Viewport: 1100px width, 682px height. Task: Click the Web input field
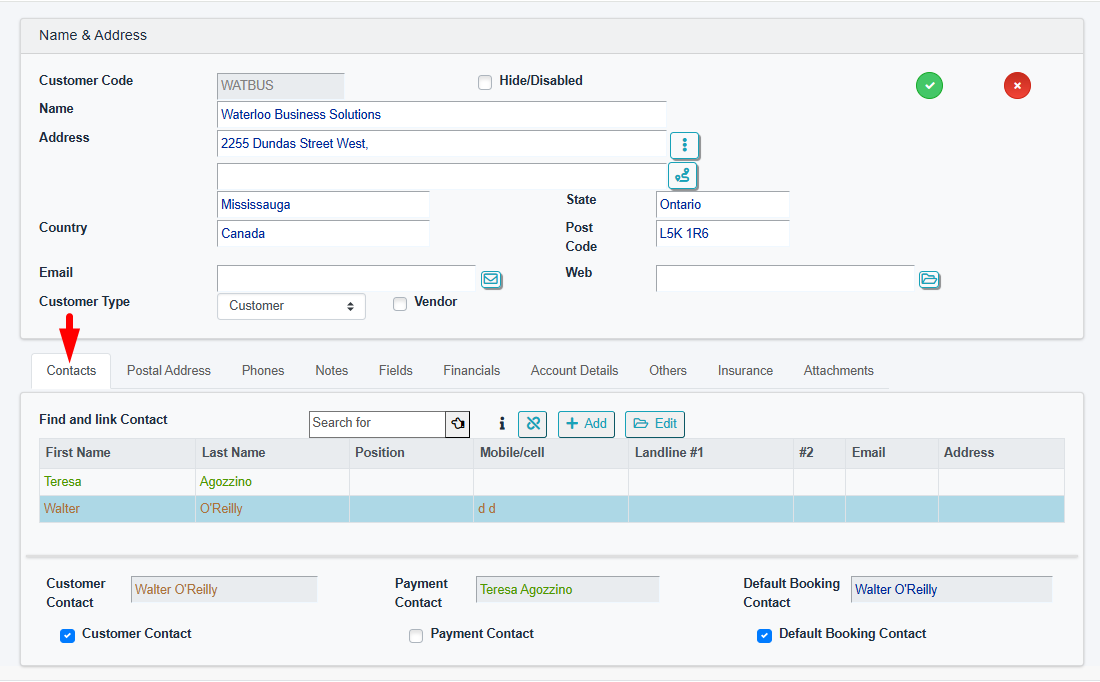[x=785, y=279]
